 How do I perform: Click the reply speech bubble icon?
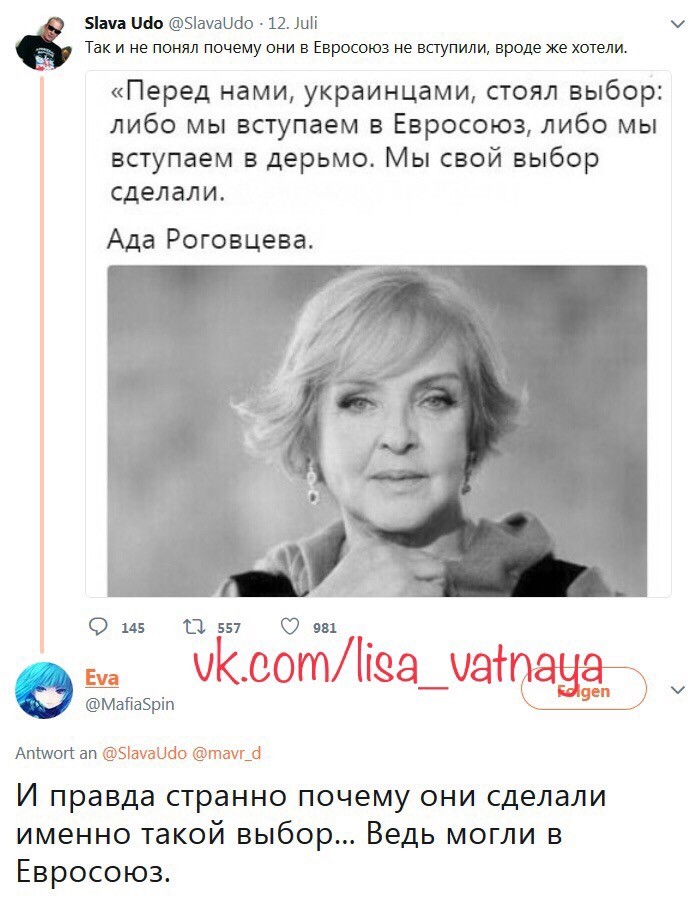pos(98,626)
